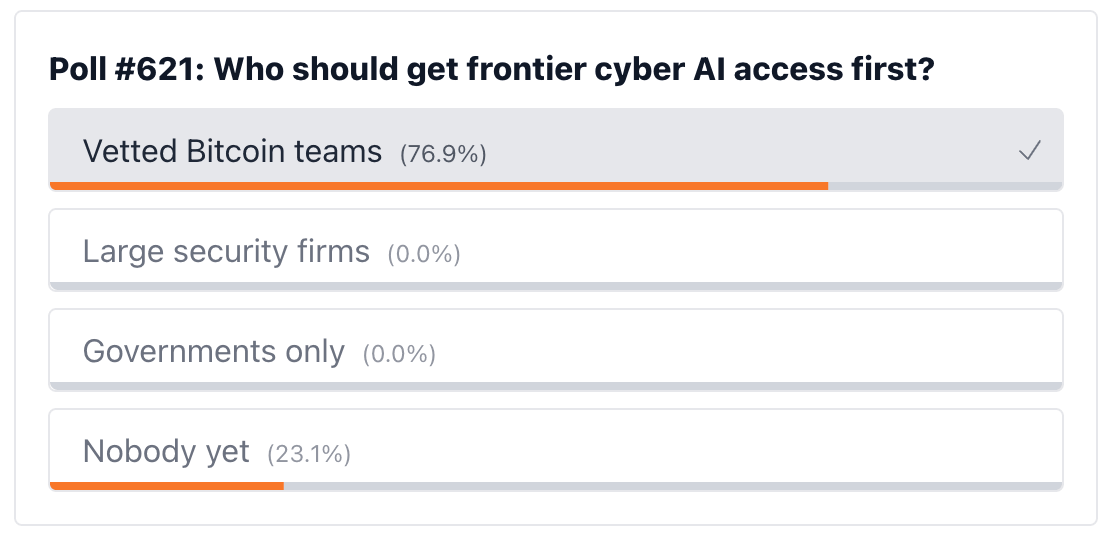Click the "Vetted Bitcoin teams" label text
The image size is (1114, 540).
tap(232, 151)
